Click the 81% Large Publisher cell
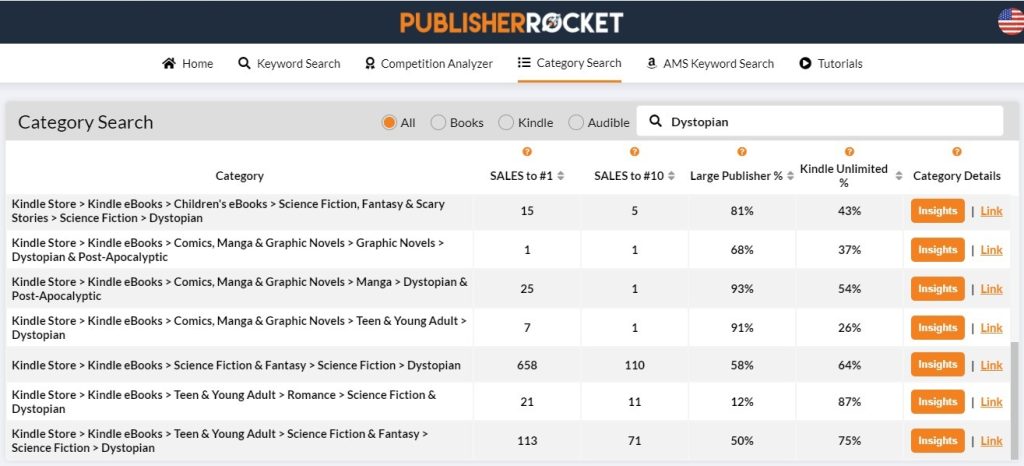 [x=742, y=211]
